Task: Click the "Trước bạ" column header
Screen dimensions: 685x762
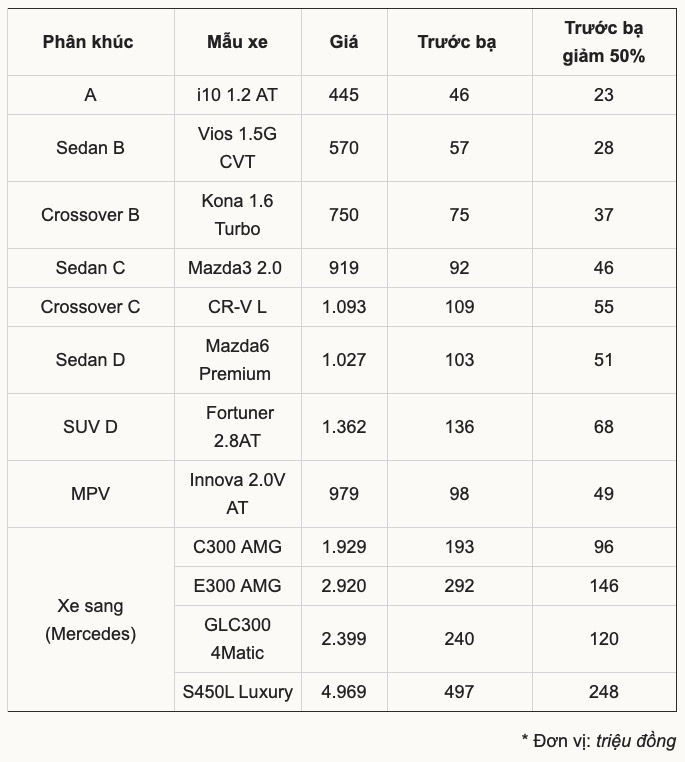Action: coord(457,42)
